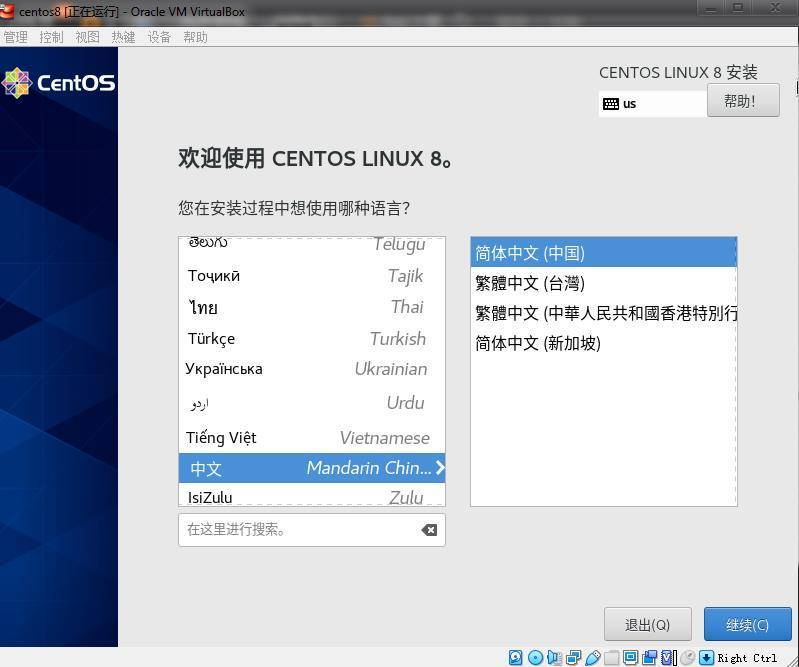Open the 视图 menu
Screen dimensions: 799x667
[x=88, y=37]
